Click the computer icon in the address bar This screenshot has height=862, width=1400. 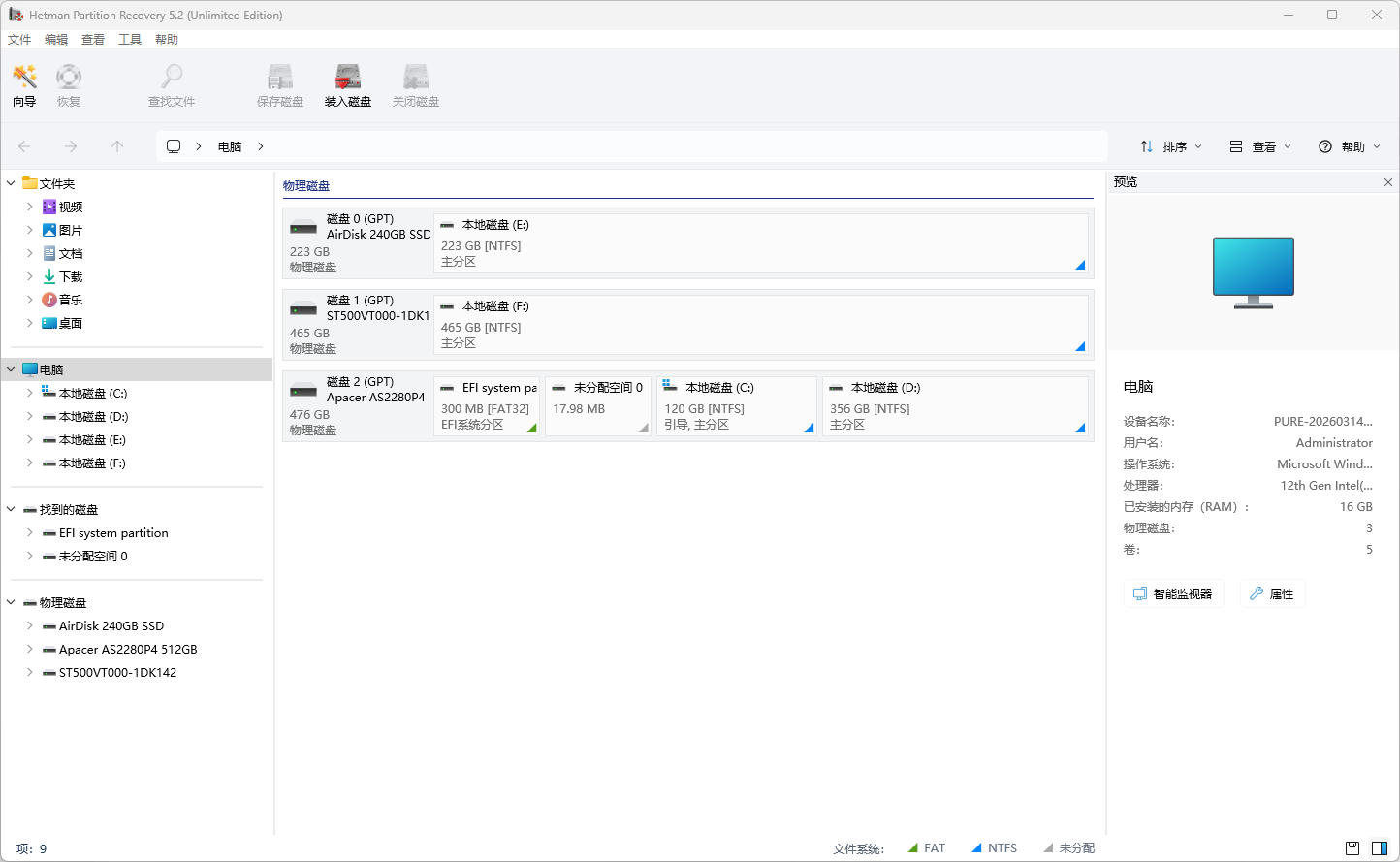(173, 145)
